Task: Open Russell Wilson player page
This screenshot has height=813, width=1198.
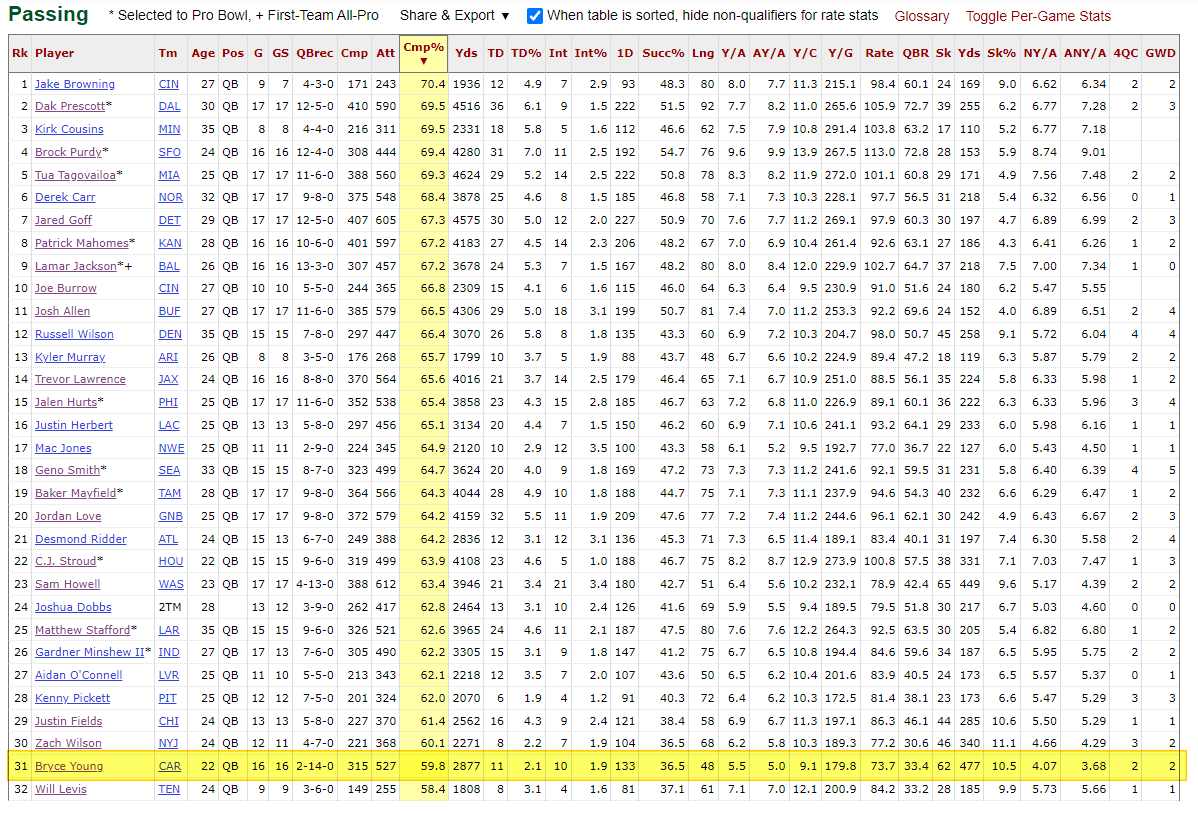Action: click(74, 334)
